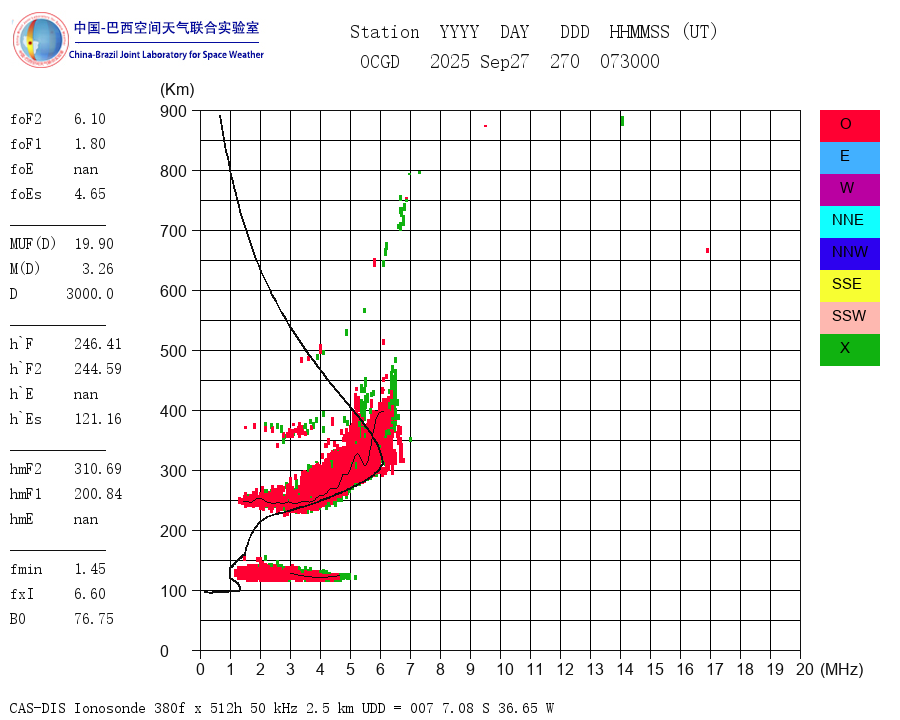Click the h`F2 value 244.59
This screenshot has height=720, width=900.
[98, 369]
